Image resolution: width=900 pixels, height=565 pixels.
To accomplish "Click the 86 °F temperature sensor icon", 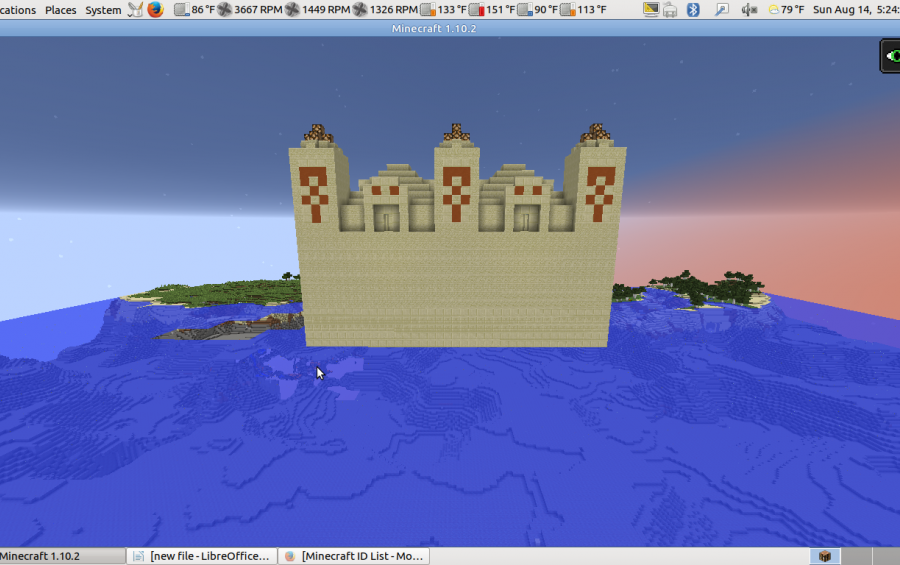I will point(181,9).
